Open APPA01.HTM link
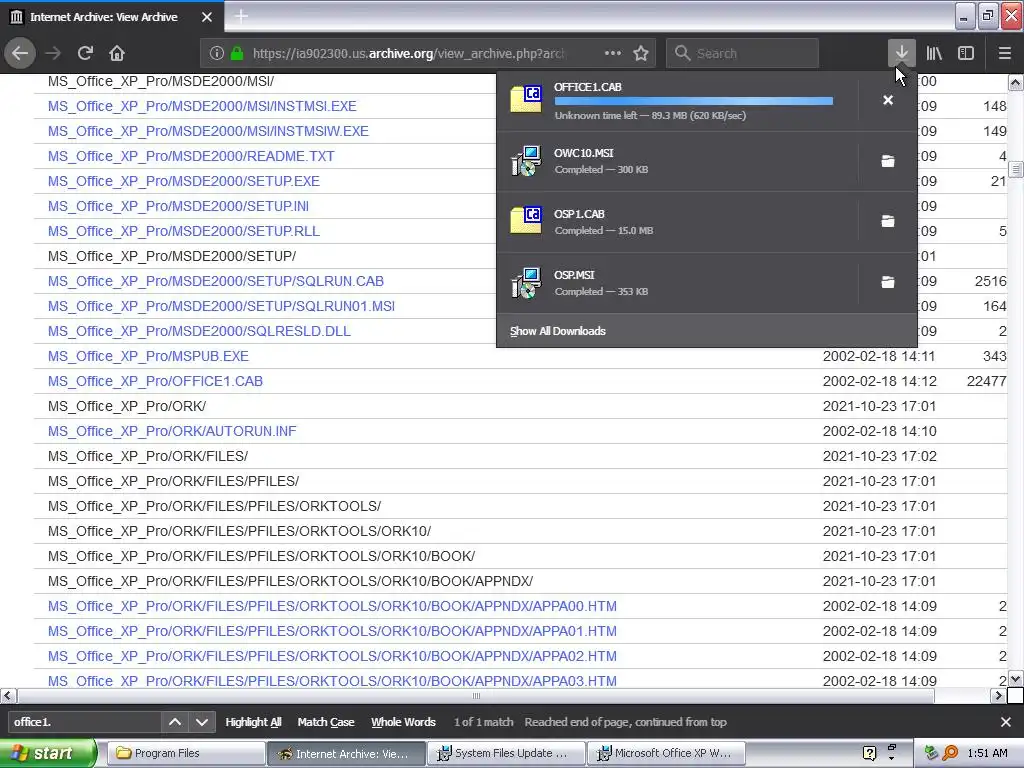This screenshot has width=1024, height=768. [332, 632]
